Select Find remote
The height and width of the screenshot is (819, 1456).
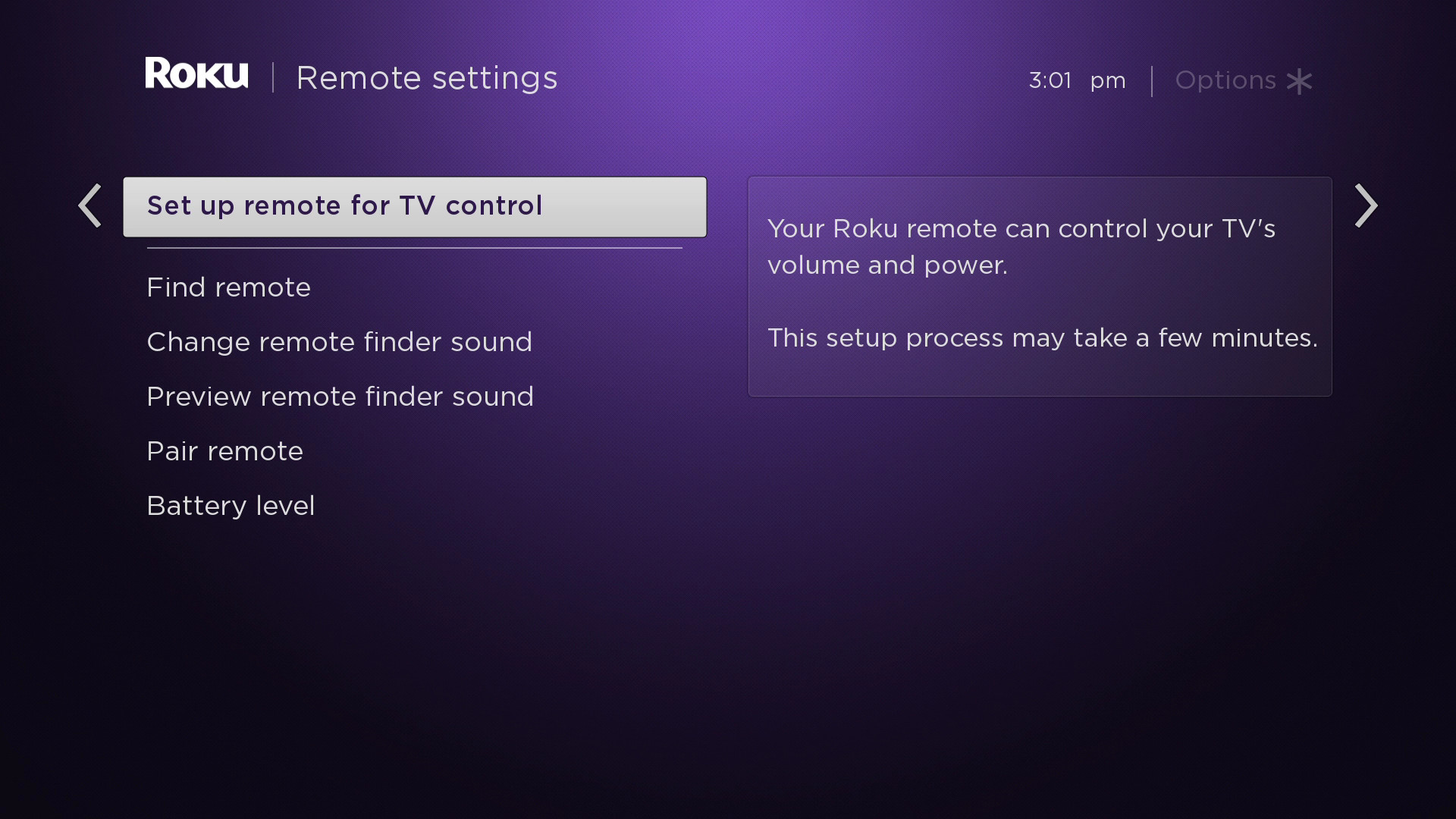point(228,287)
